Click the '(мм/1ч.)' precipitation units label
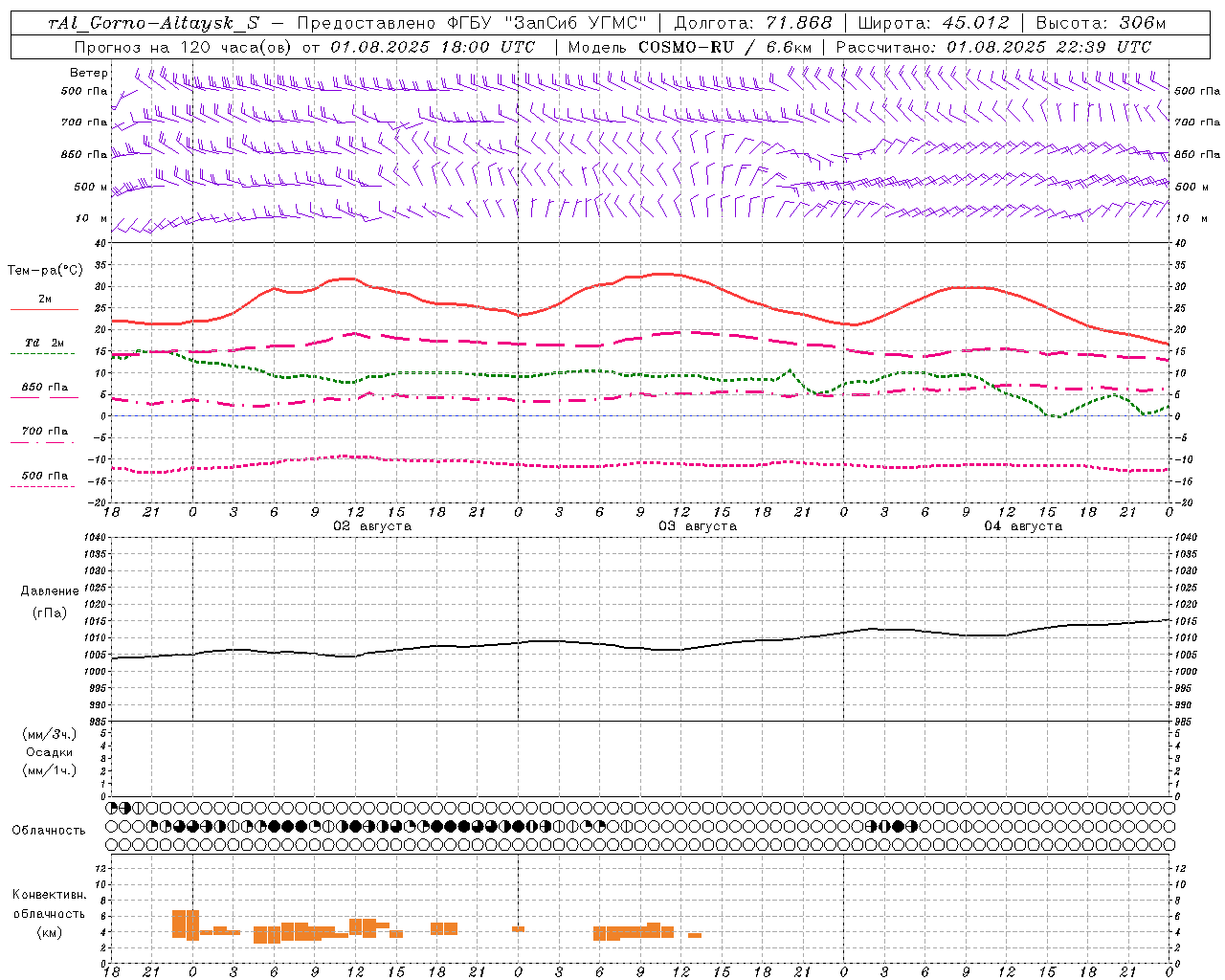 50,770
